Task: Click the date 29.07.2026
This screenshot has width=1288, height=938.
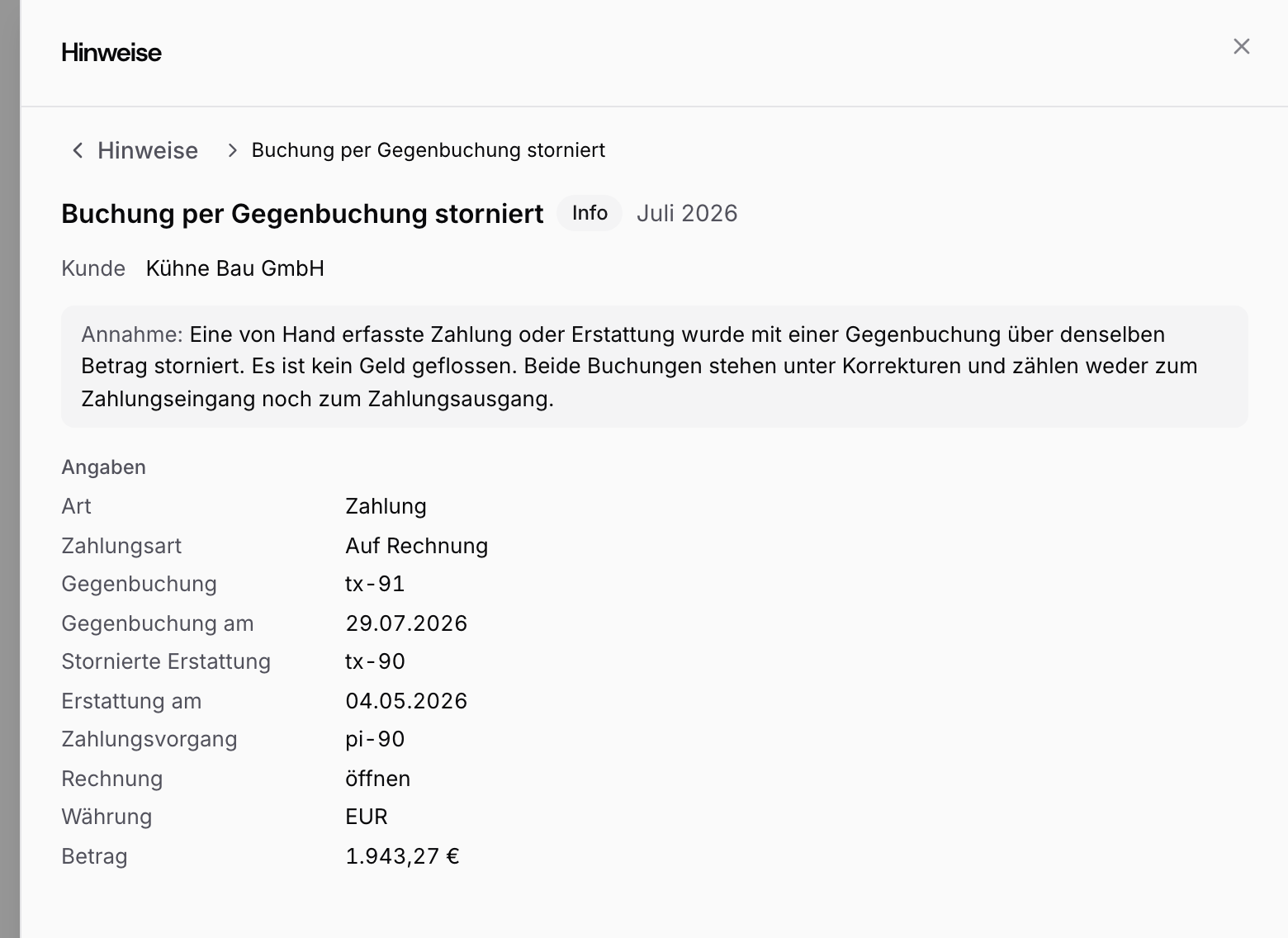Action: (x=407, y=623)
